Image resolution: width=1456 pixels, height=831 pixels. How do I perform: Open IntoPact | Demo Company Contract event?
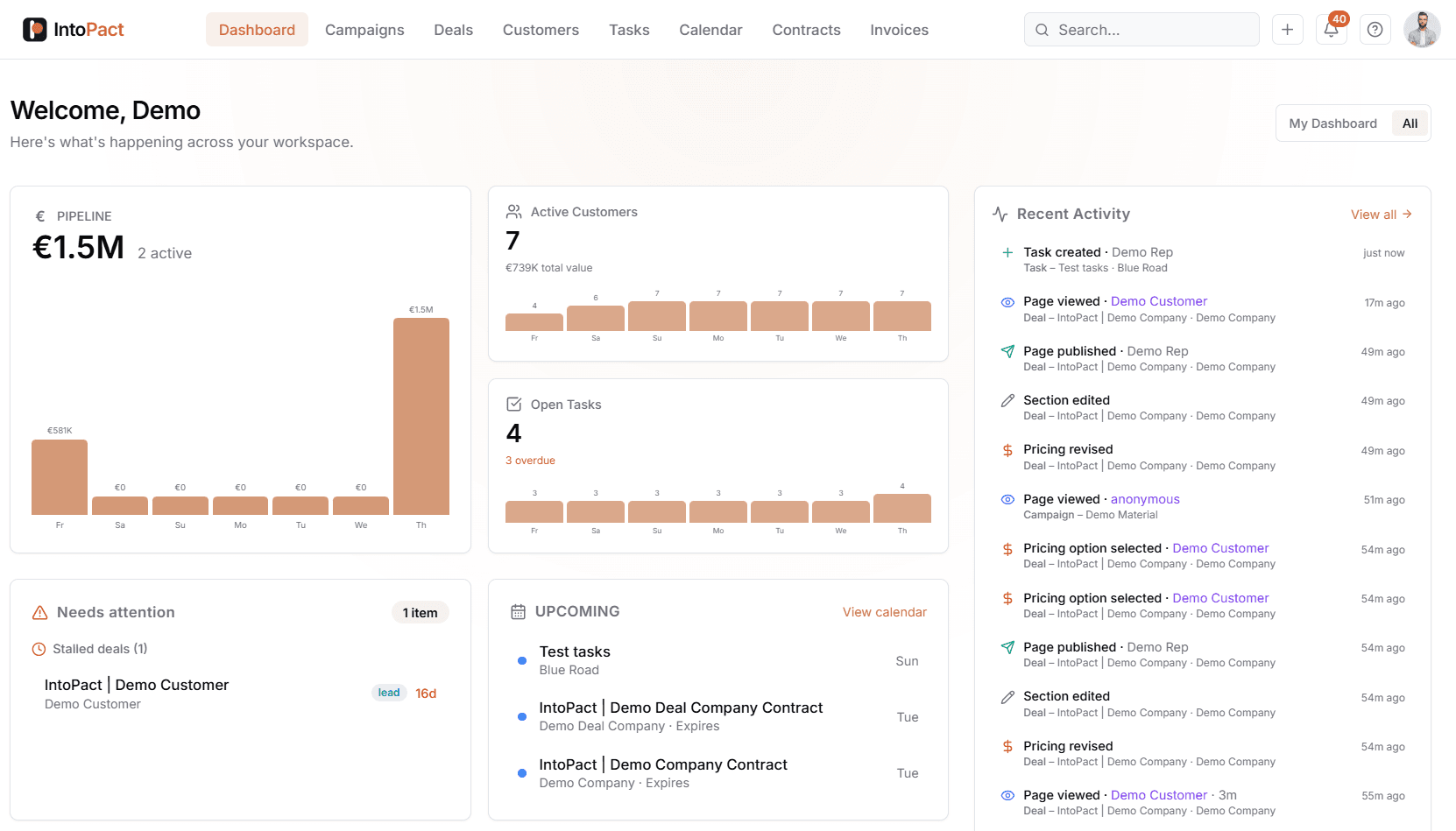(x=717, y=773)
